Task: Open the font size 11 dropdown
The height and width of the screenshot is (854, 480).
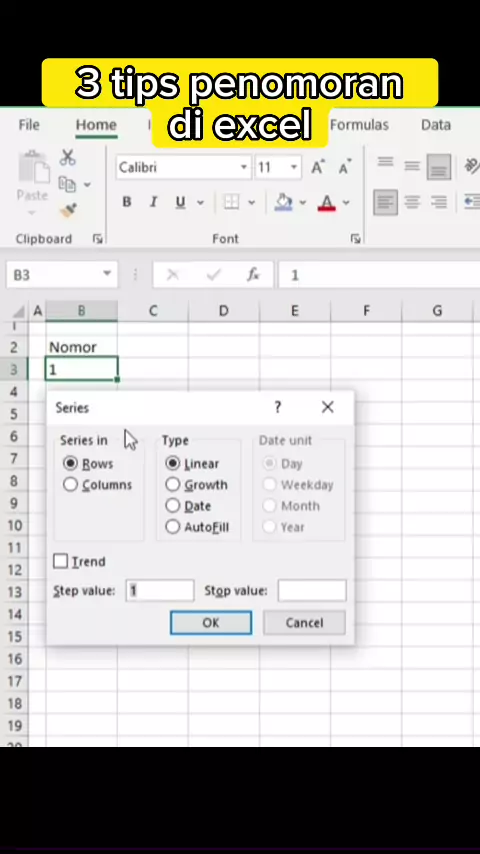Action: [294, 167]
